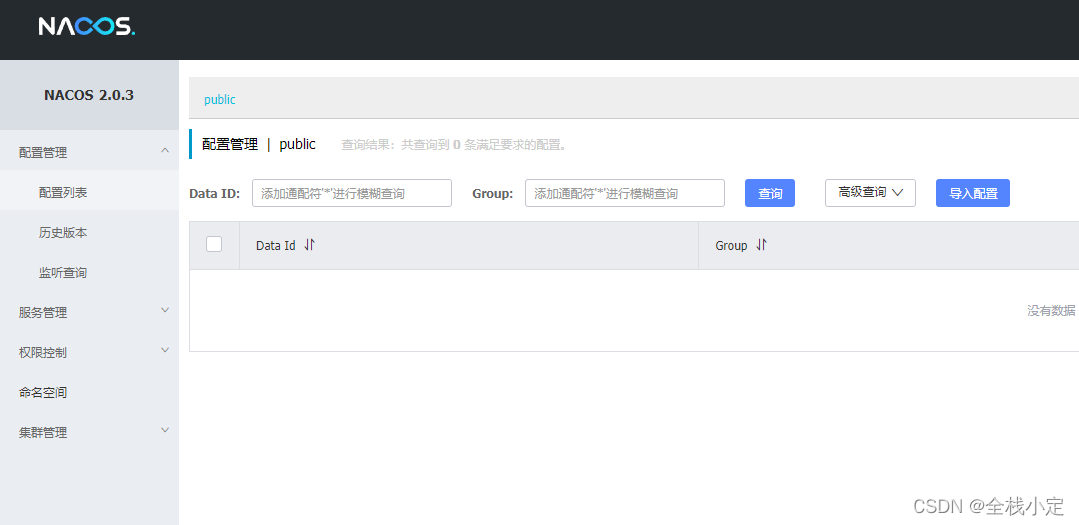This screenshot has height=525, width=1079.
Task: Click the NACOS logo in header
Action: [x=87, y=27]
